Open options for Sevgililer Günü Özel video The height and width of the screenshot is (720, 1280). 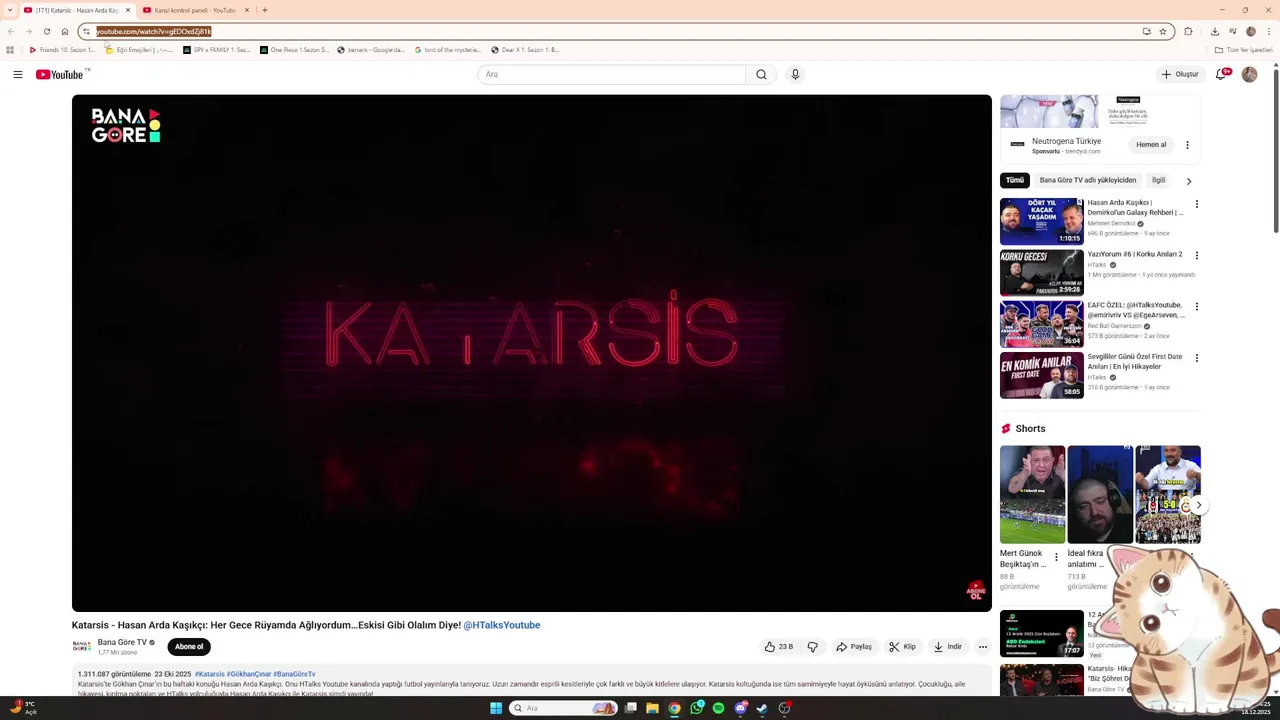(x=1196, y=357)
